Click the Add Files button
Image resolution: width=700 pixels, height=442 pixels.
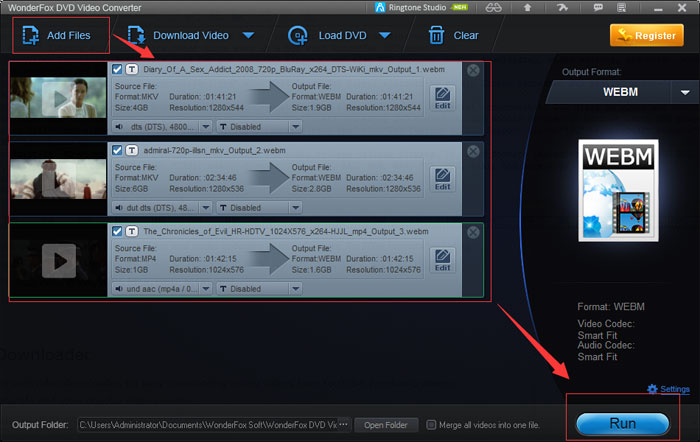(57, 35)
